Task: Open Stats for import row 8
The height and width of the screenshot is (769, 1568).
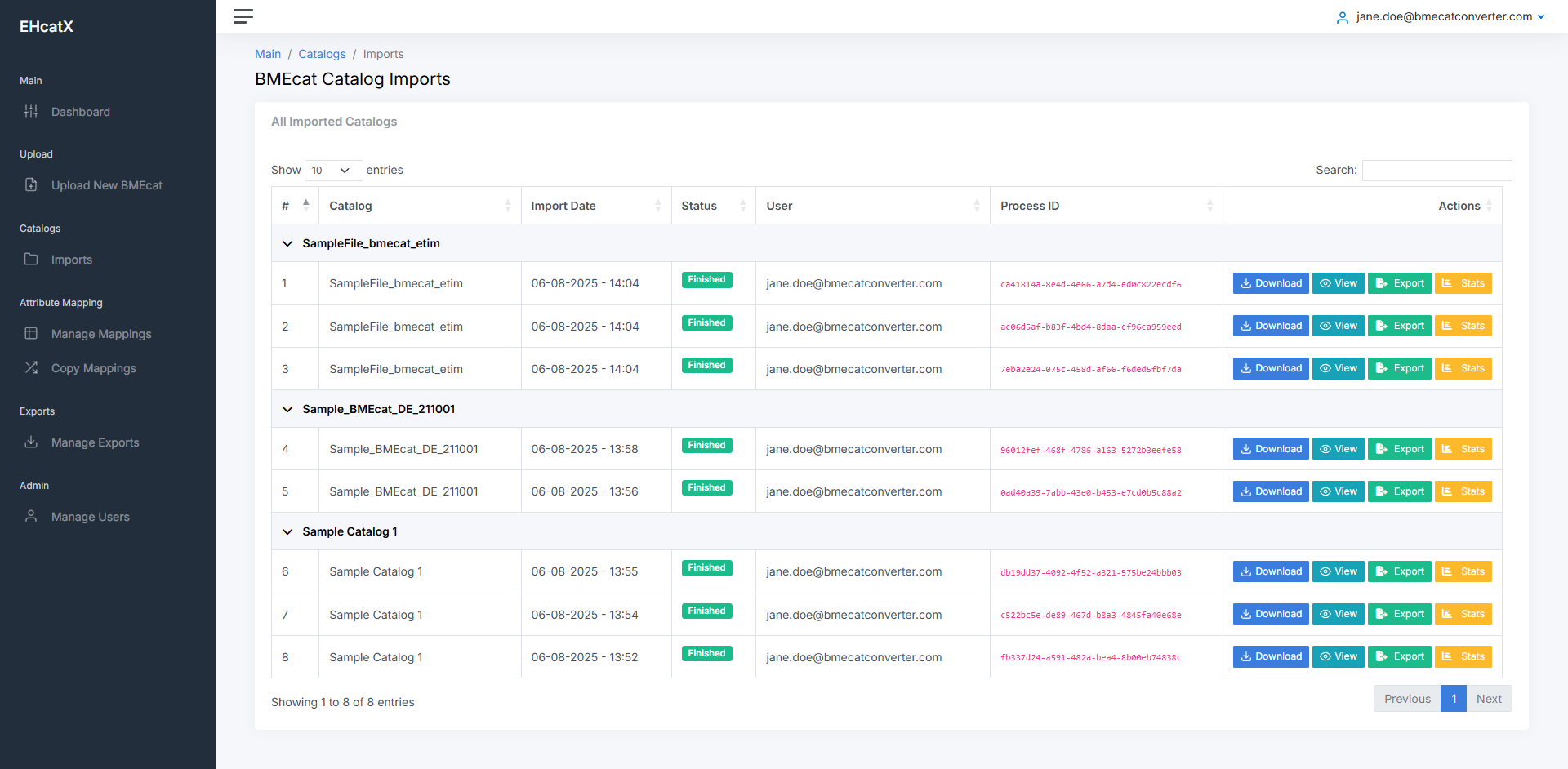Action: [x=1463, y=656]
